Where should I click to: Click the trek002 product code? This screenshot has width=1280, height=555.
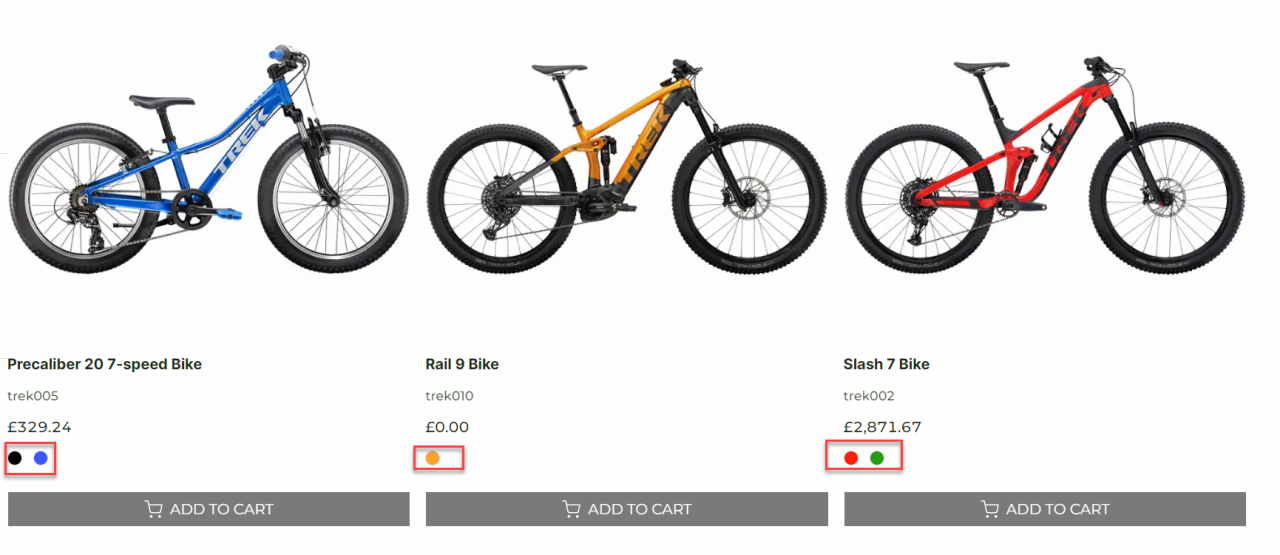click(869, 396)
